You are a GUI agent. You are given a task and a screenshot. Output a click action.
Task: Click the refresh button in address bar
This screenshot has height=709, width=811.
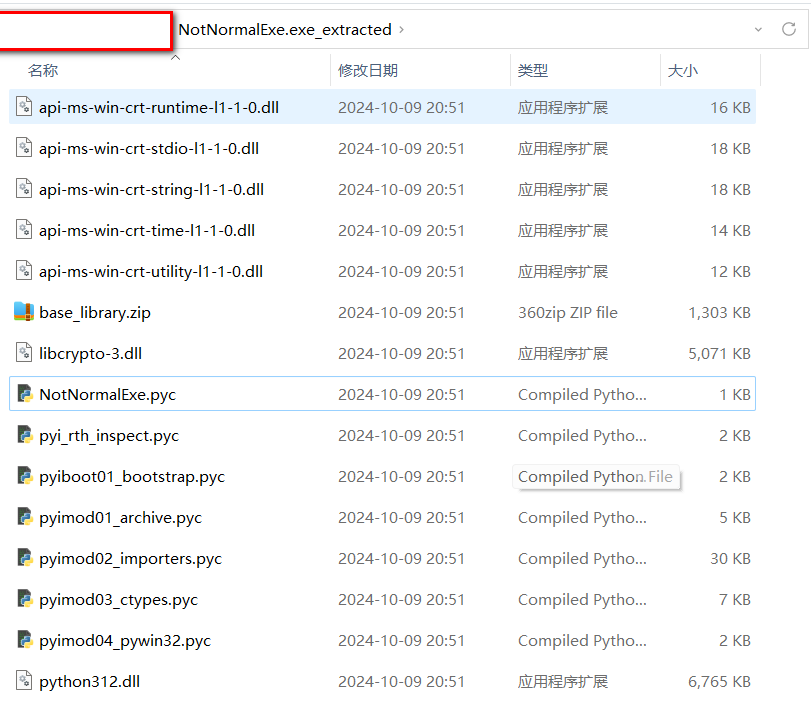point(789,30)
